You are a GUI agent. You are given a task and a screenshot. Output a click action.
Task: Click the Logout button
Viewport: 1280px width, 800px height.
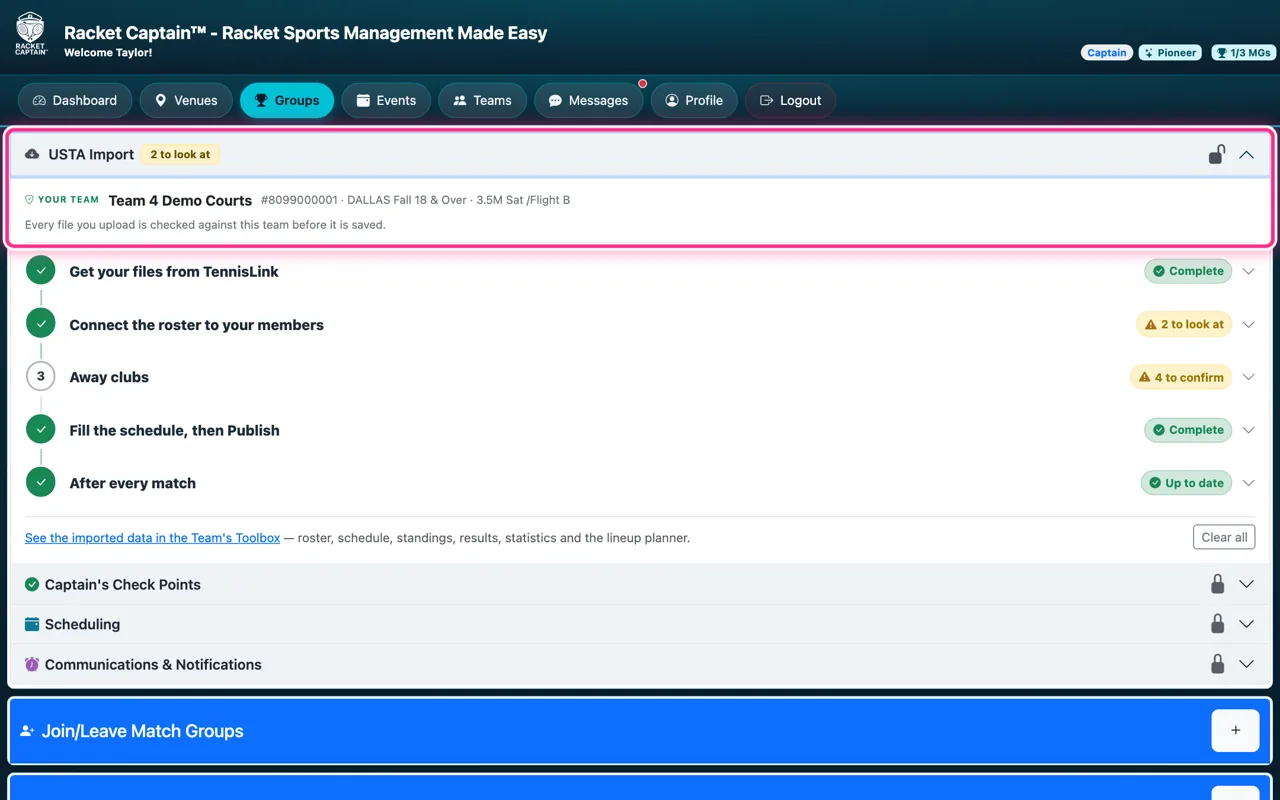coord(790,100)
